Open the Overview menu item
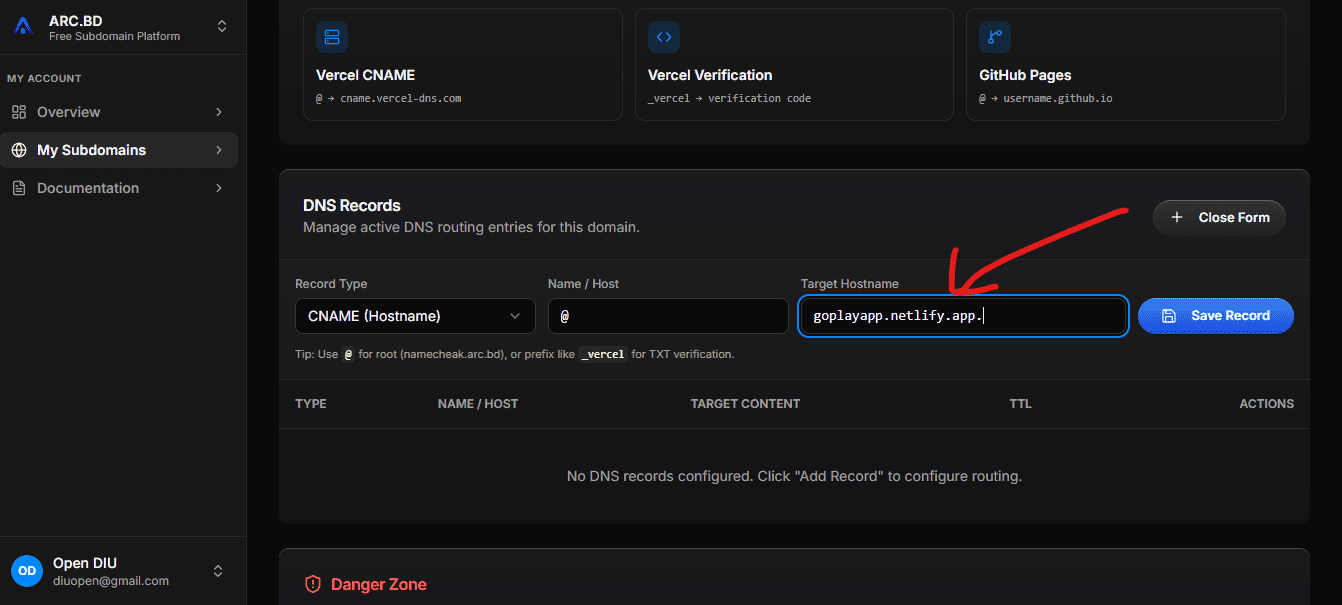Image resolution: width=1342 pixels, height=605 pixels. point(119,112)
